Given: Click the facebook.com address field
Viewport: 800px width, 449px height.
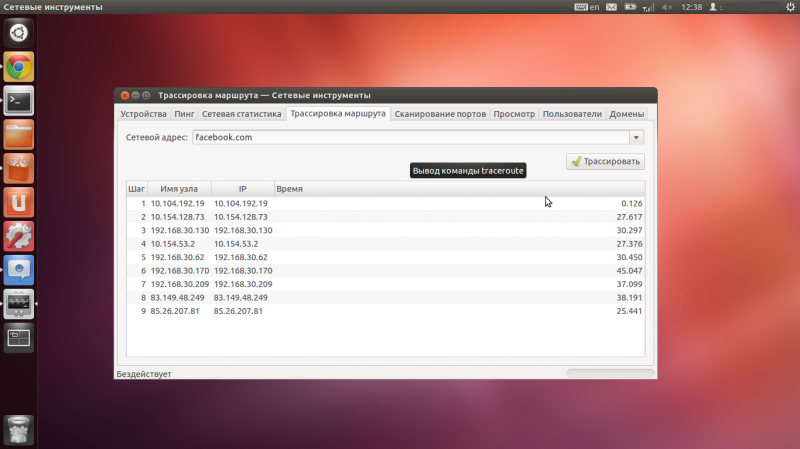Looking at the screenshot, I should pyautogui.click(x=410, y=138).
